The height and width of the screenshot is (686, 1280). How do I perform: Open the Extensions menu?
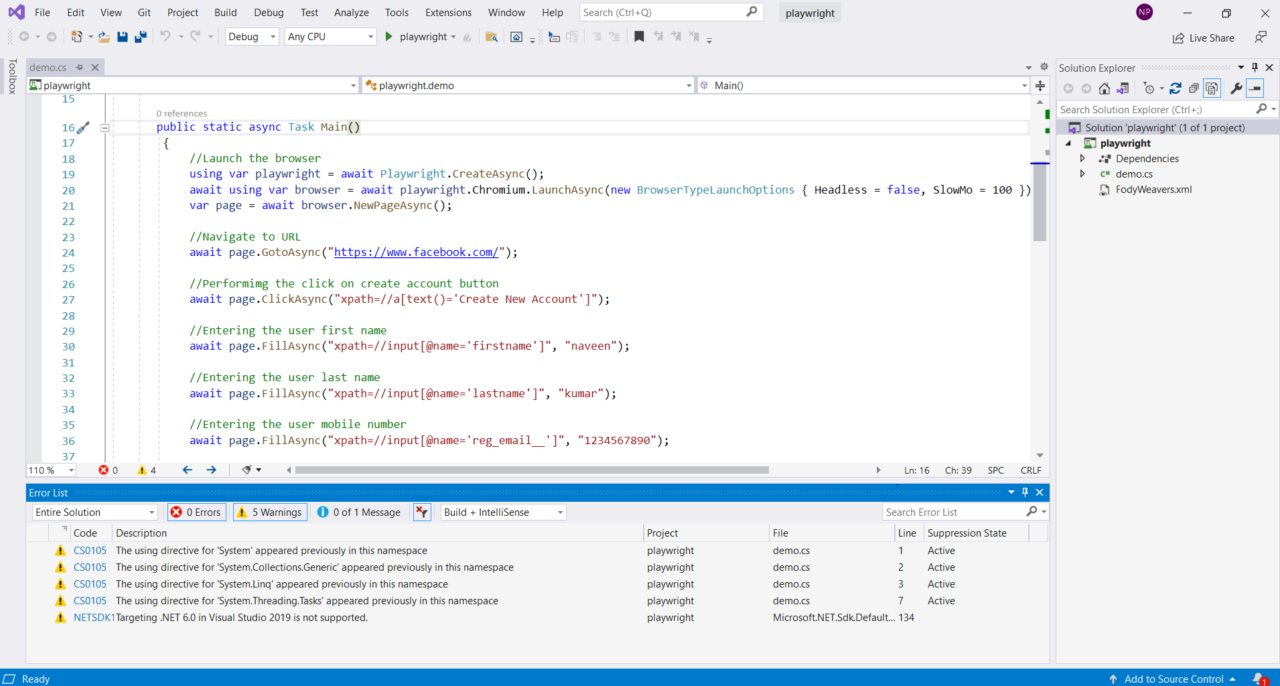pos(448,13)
